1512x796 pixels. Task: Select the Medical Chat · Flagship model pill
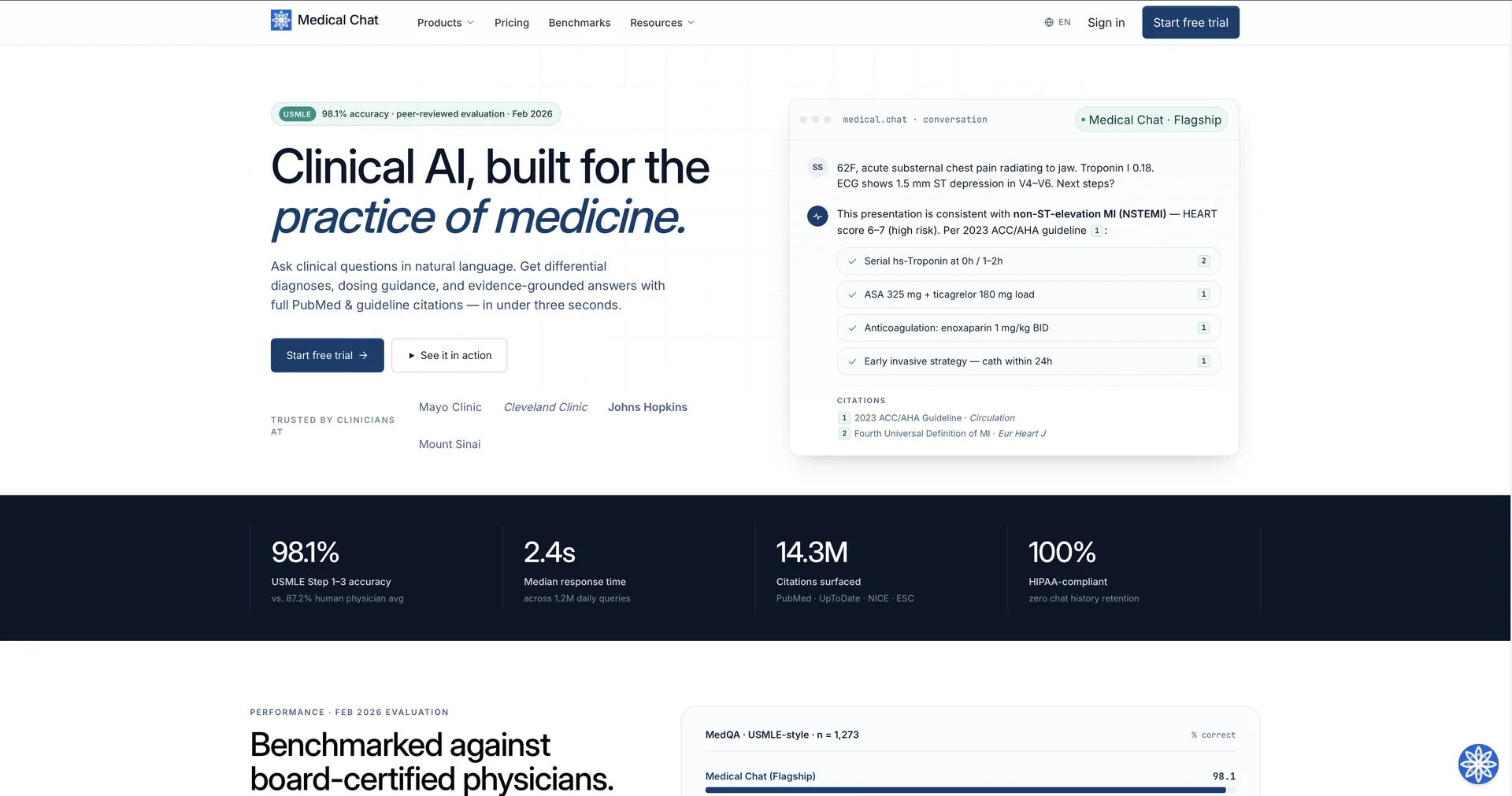[x=1151, y=120]
